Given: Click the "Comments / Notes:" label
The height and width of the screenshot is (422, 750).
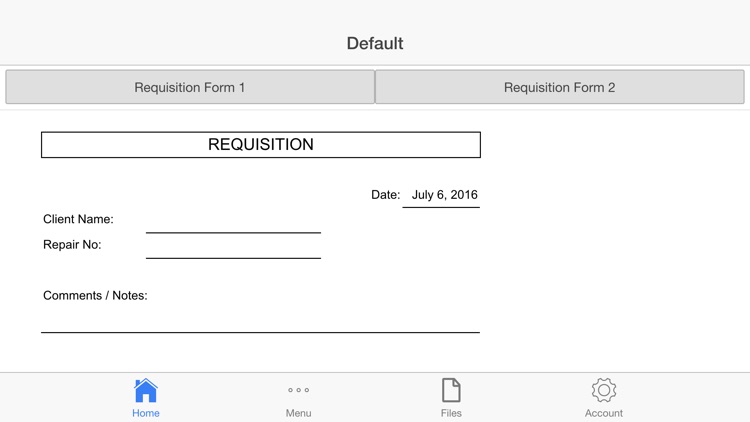Looking at the screenshot, I should (95, 295).
